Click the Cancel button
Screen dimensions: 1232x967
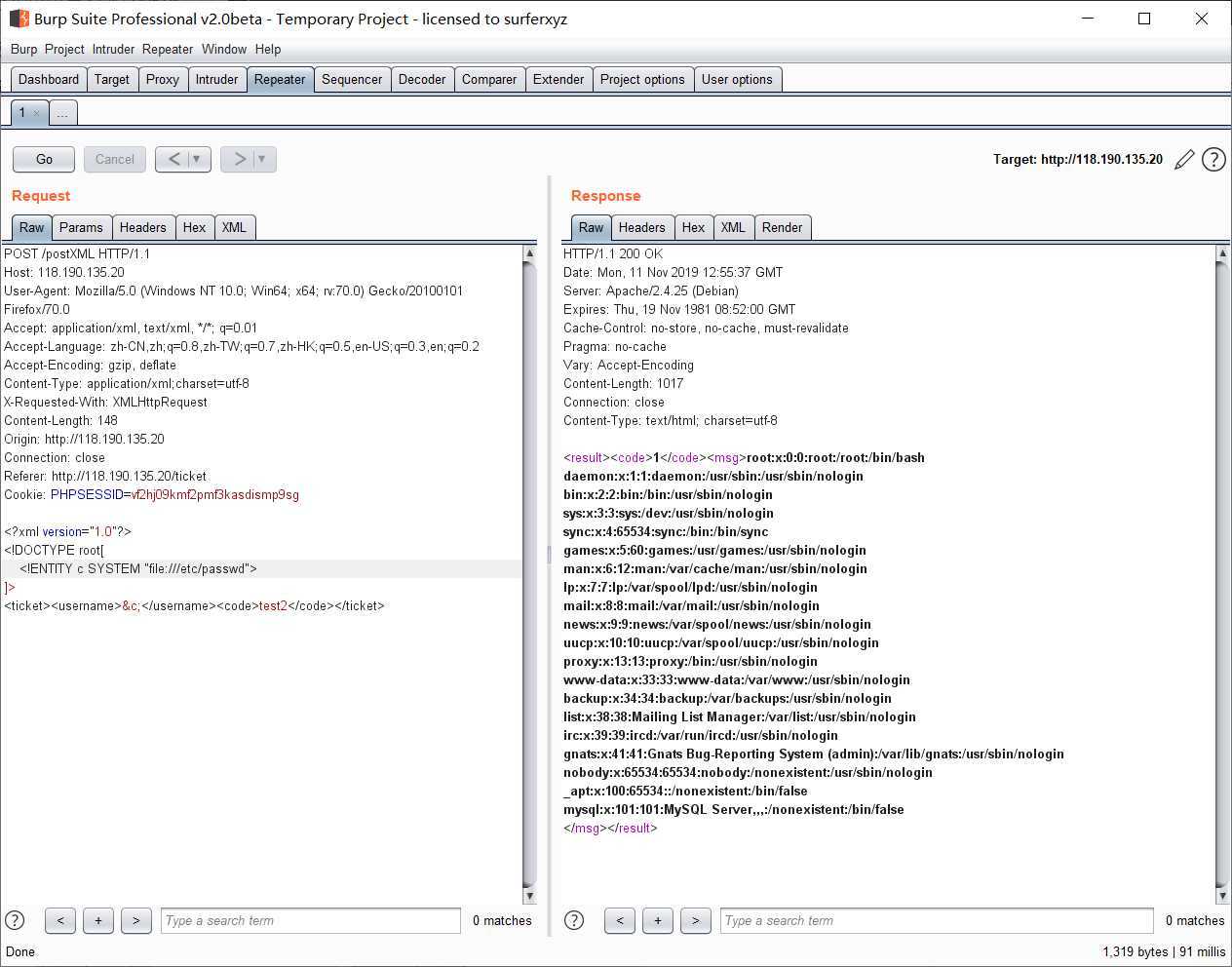tap(115, 159)
